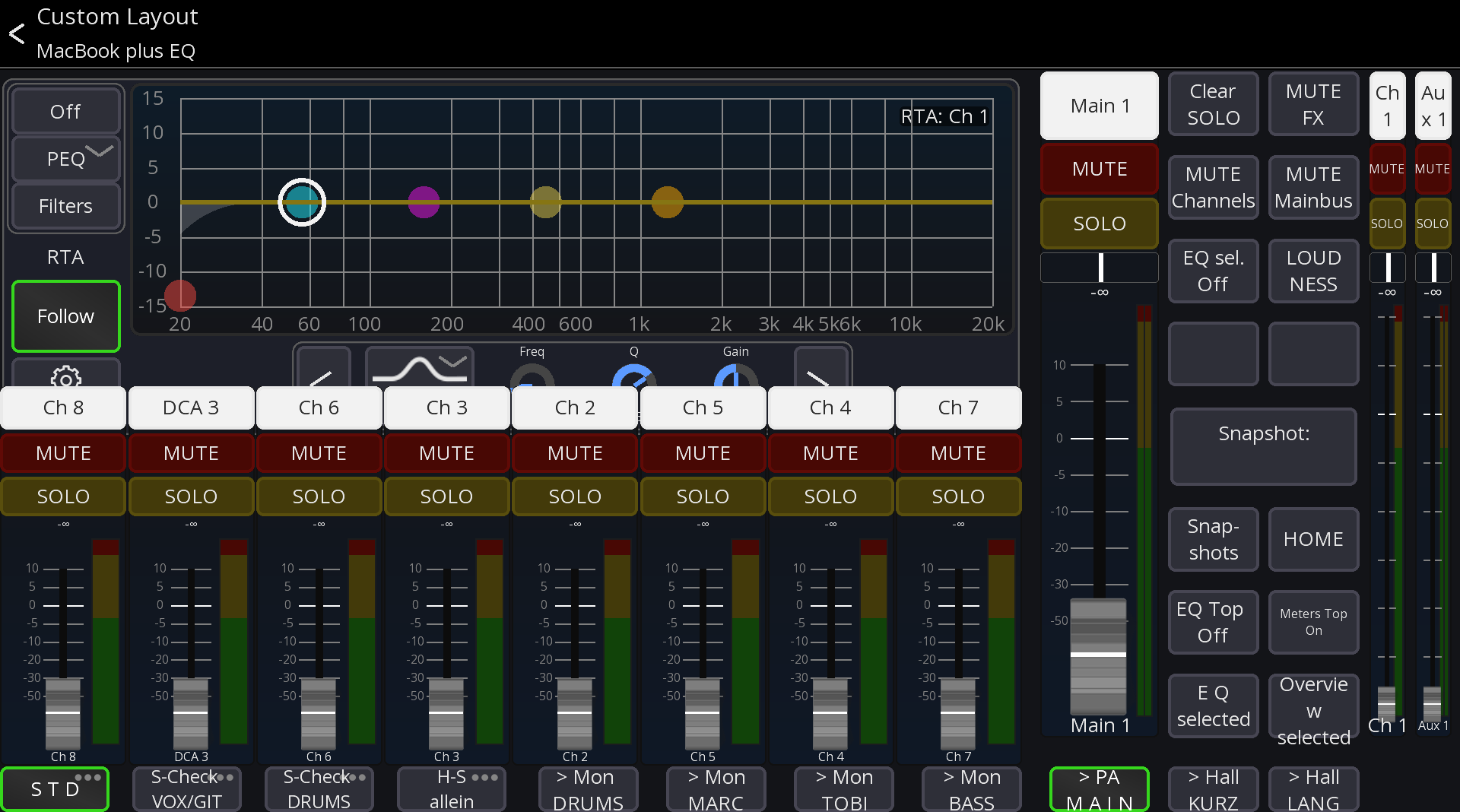Toggle Meters Top On
1460x812 pixels.
pyautogui.click(x=1313, y=622)
